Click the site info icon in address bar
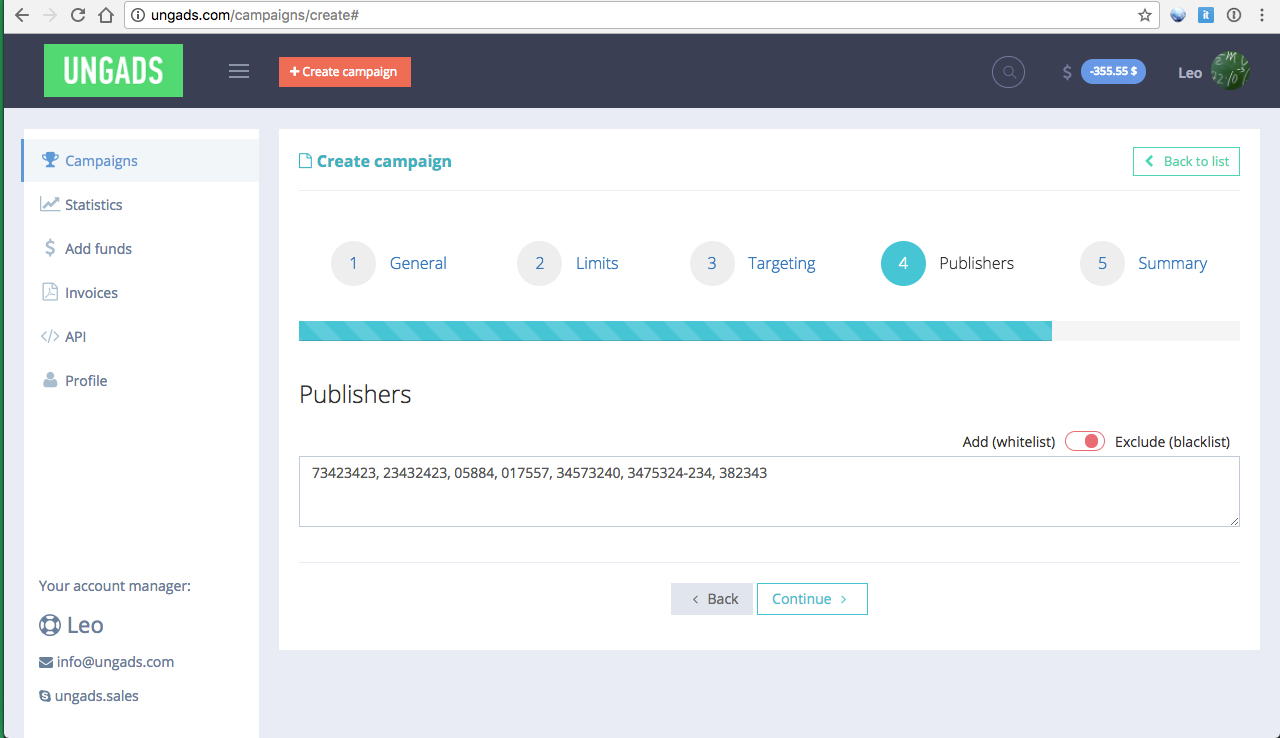This screenshot has width=1280, height=738. (138, 15)
